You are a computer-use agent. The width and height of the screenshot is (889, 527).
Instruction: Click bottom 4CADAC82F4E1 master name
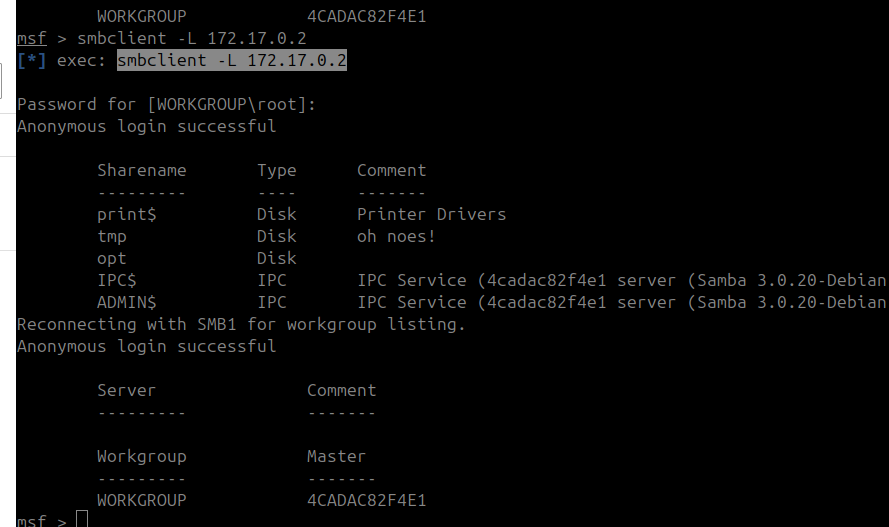[367, 500]
